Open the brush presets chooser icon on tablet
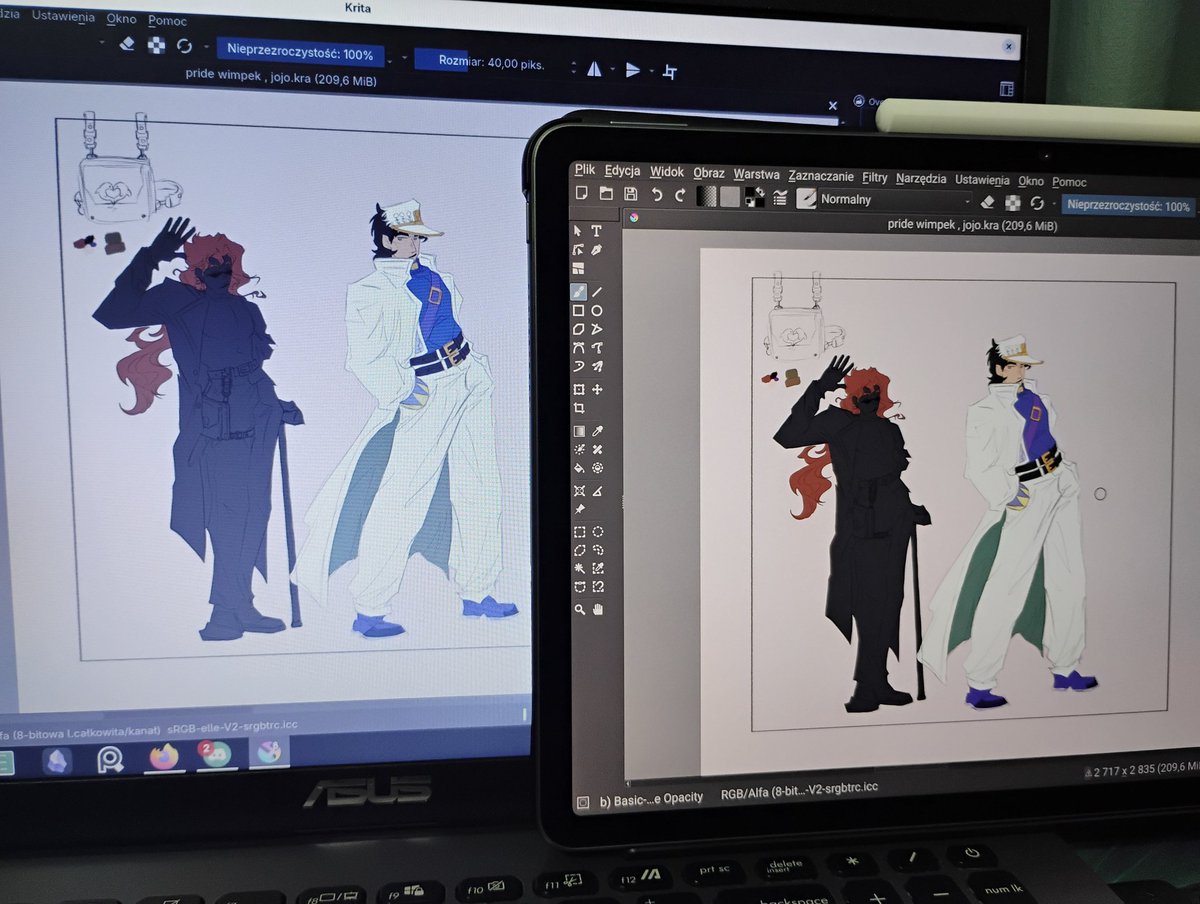This screenshot has width=1200, height=904. [x=806, y=199]
